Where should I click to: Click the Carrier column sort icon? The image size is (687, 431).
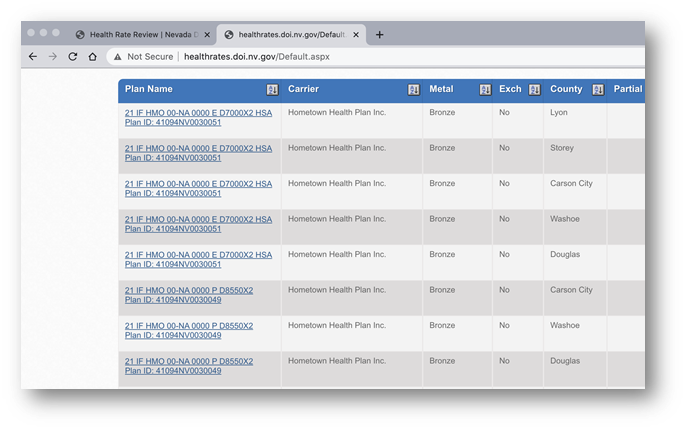click(x=413, y=90)
